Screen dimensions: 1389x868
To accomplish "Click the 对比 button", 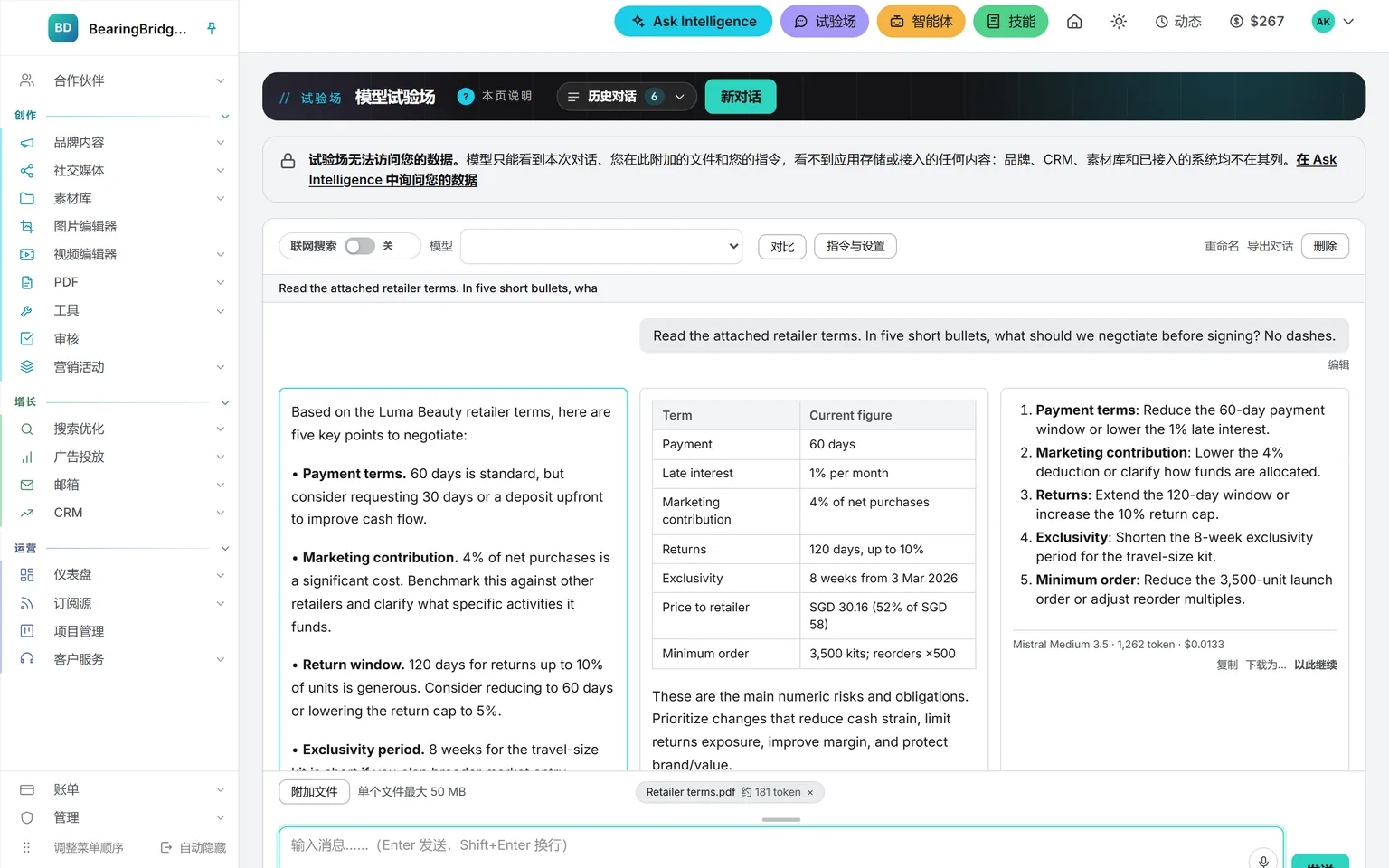I will pyautogui.click(x=782, y=247).
